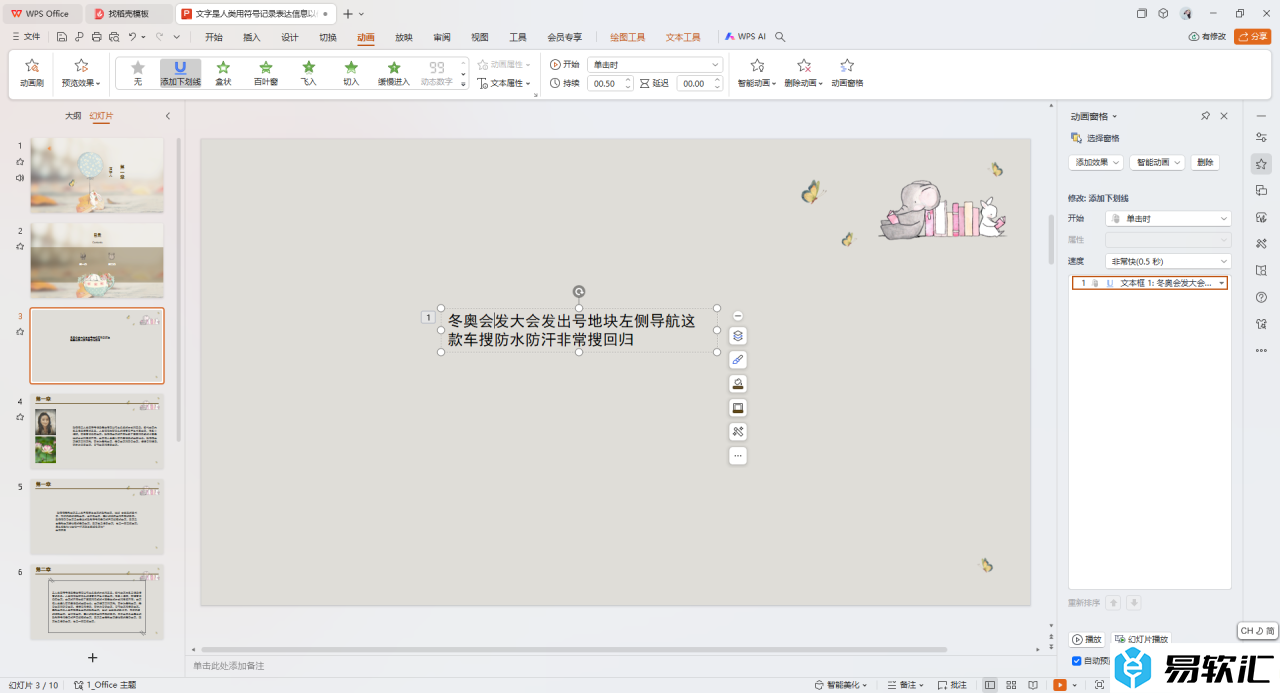Open the 放映 slideshow ribbon tab

click(404, 37)
